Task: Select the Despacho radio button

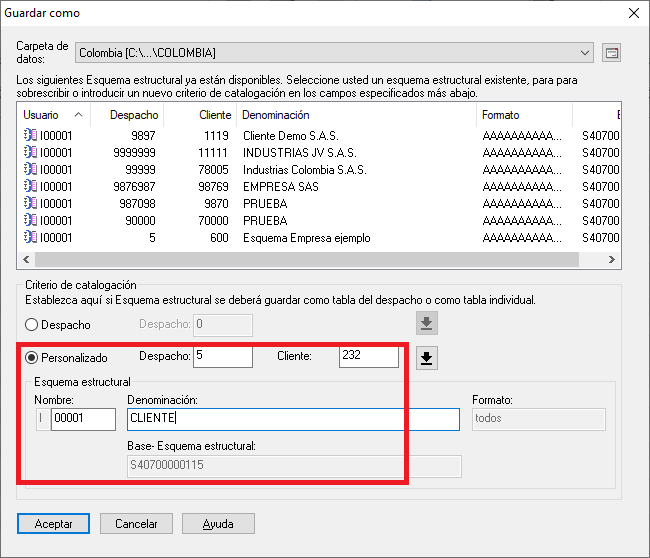Action: tap(32, 325)
